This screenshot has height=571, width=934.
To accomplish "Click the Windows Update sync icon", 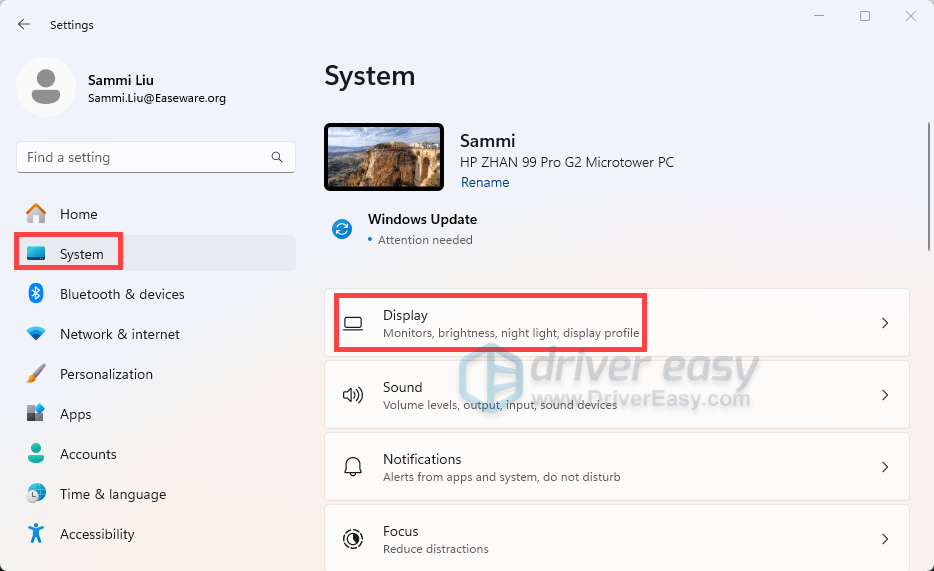I will pos(342,229).
